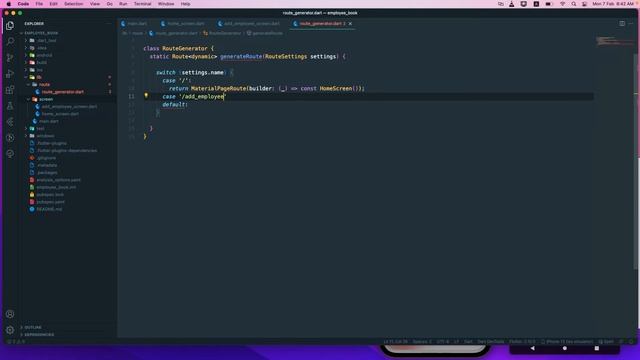Click the lightbulb code action icon
640x360 pixels.
click(x=146, y=96)
